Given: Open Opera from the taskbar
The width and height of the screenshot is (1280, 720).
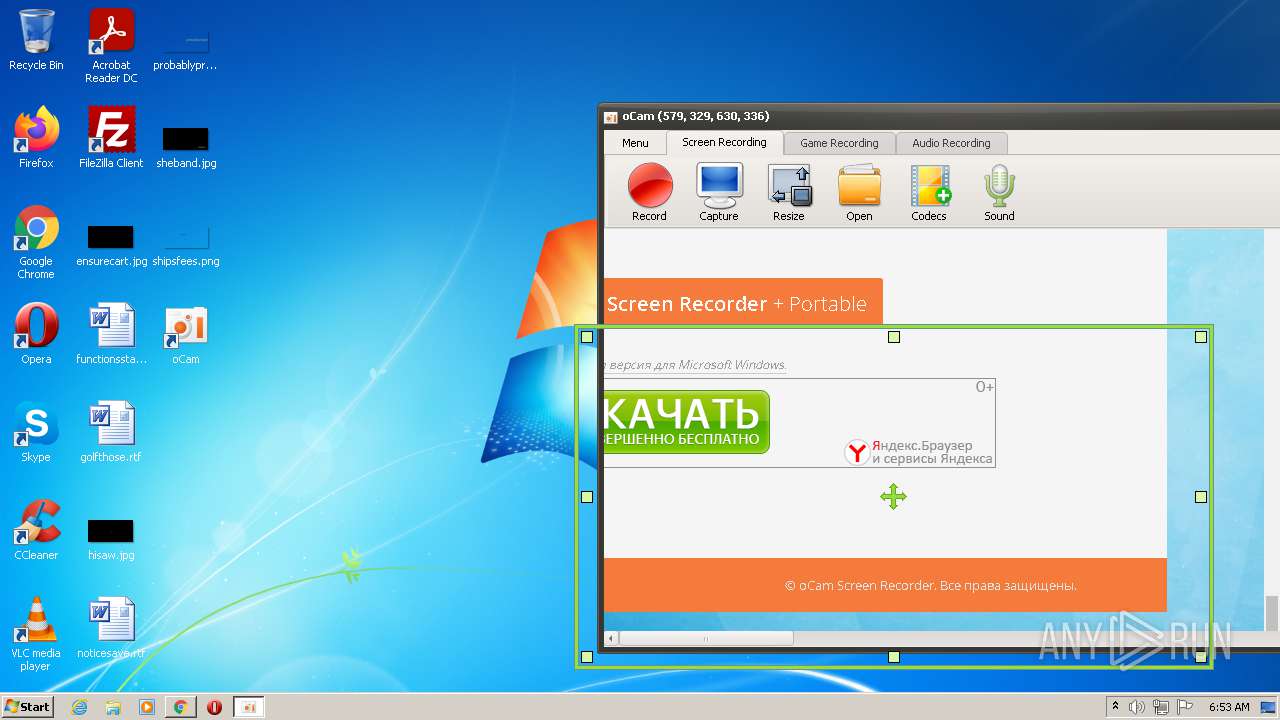Looking at the screenshot, I should [214, 707].
